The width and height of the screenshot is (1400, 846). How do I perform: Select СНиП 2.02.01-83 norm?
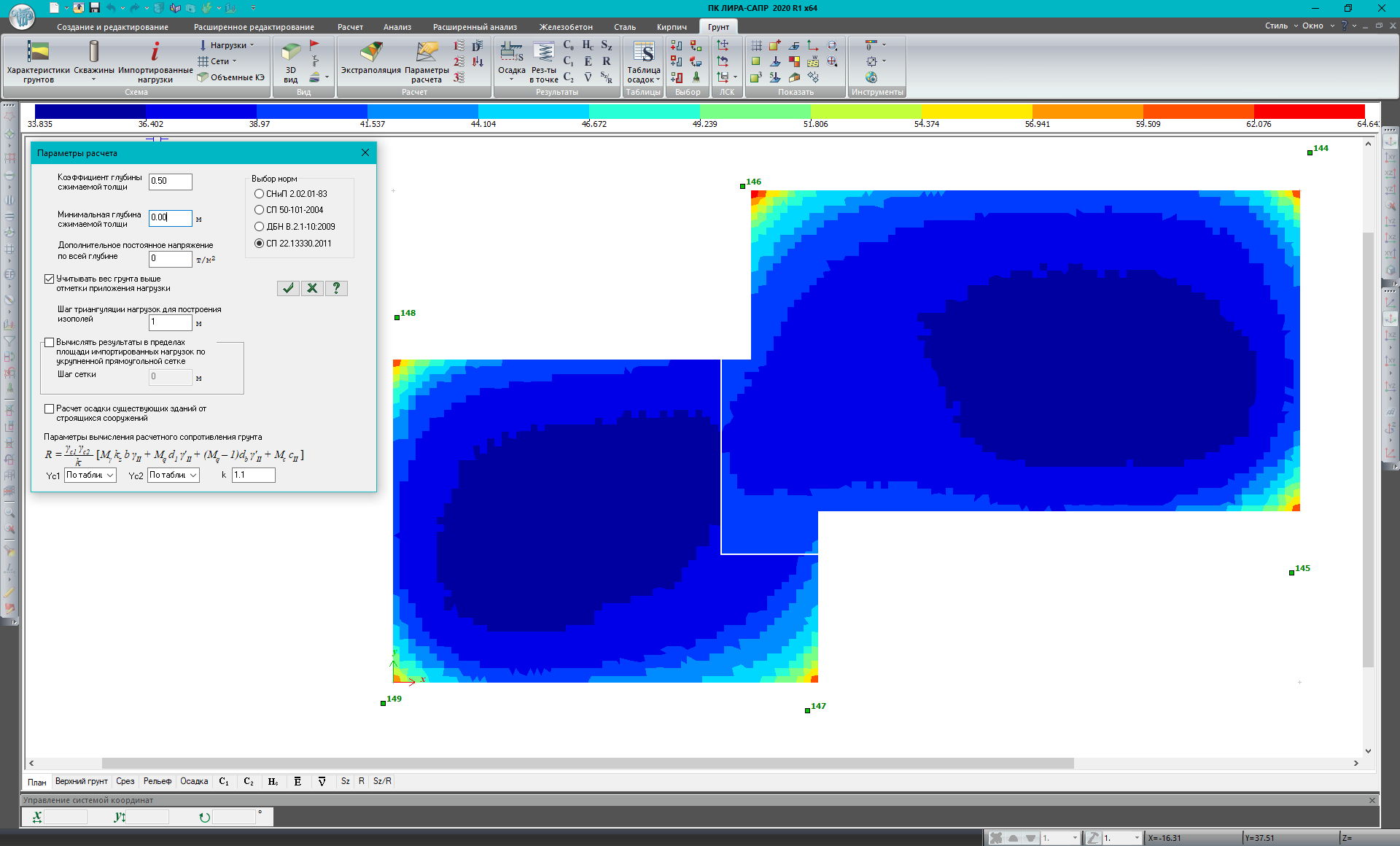[260, 194]
